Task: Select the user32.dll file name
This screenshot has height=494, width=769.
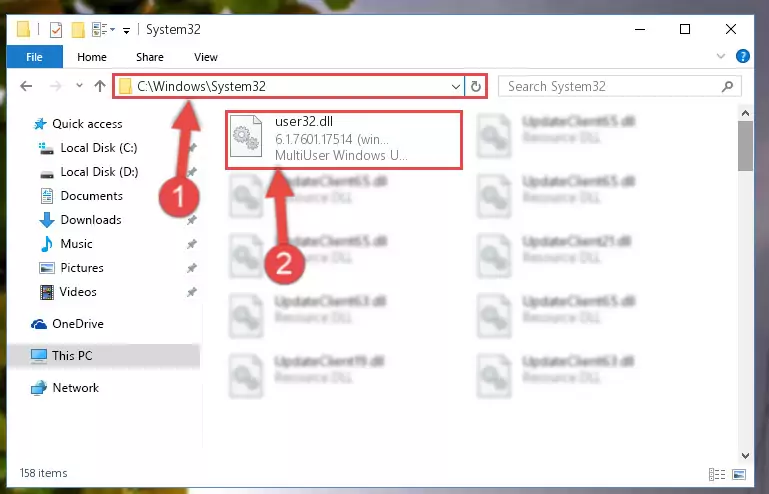Action: [304, 122]
